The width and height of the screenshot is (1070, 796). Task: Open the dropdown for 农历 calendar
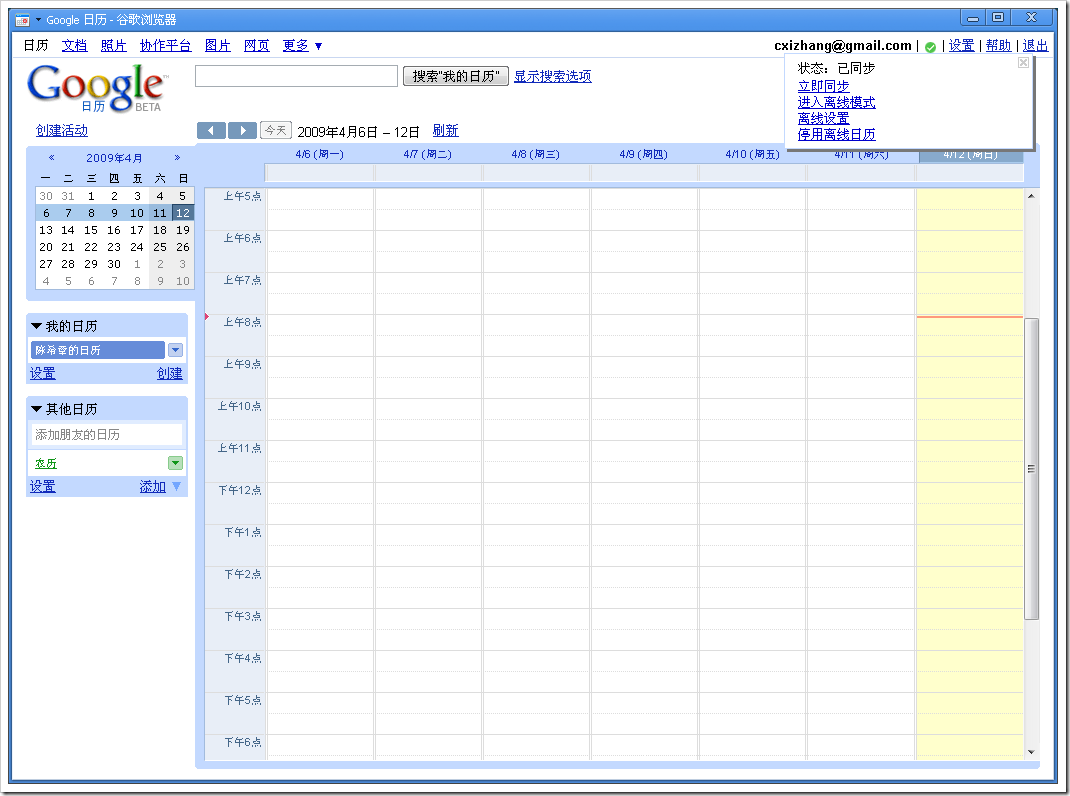click(175, 464)
